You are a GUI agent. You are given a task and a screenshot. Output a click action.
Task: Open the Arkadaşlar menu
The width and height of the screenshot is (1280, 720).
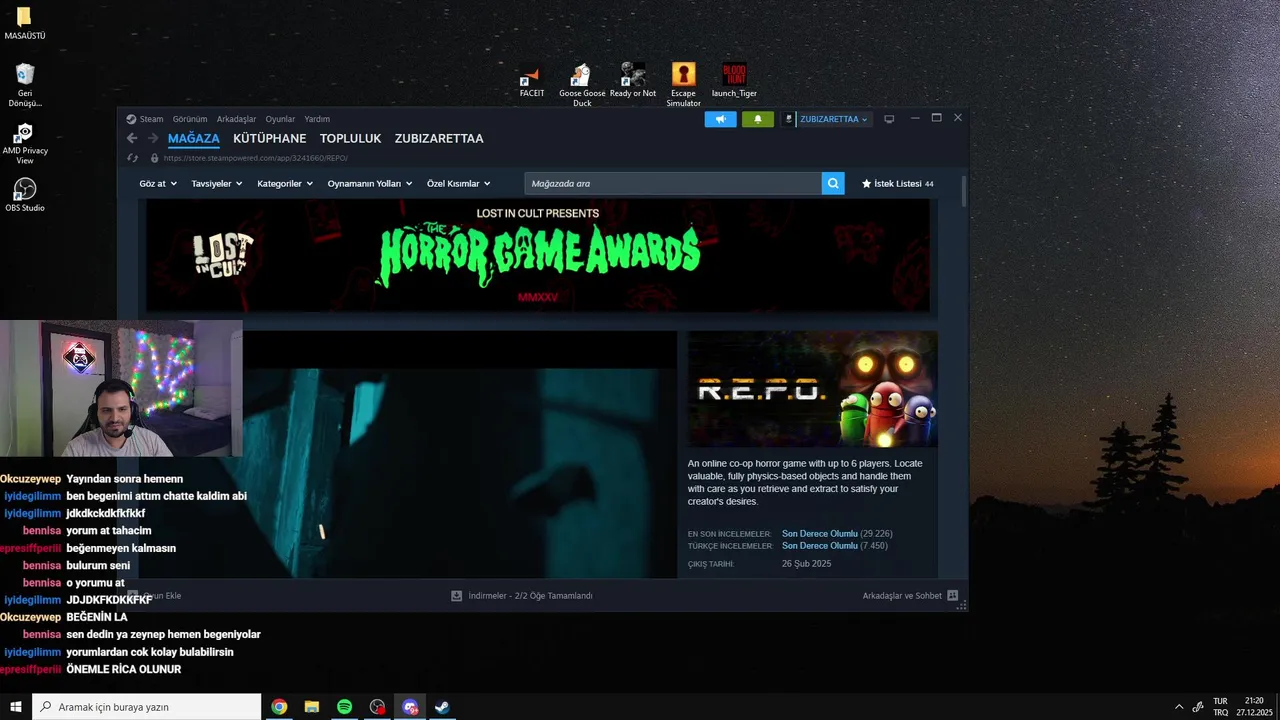point(236,119)
